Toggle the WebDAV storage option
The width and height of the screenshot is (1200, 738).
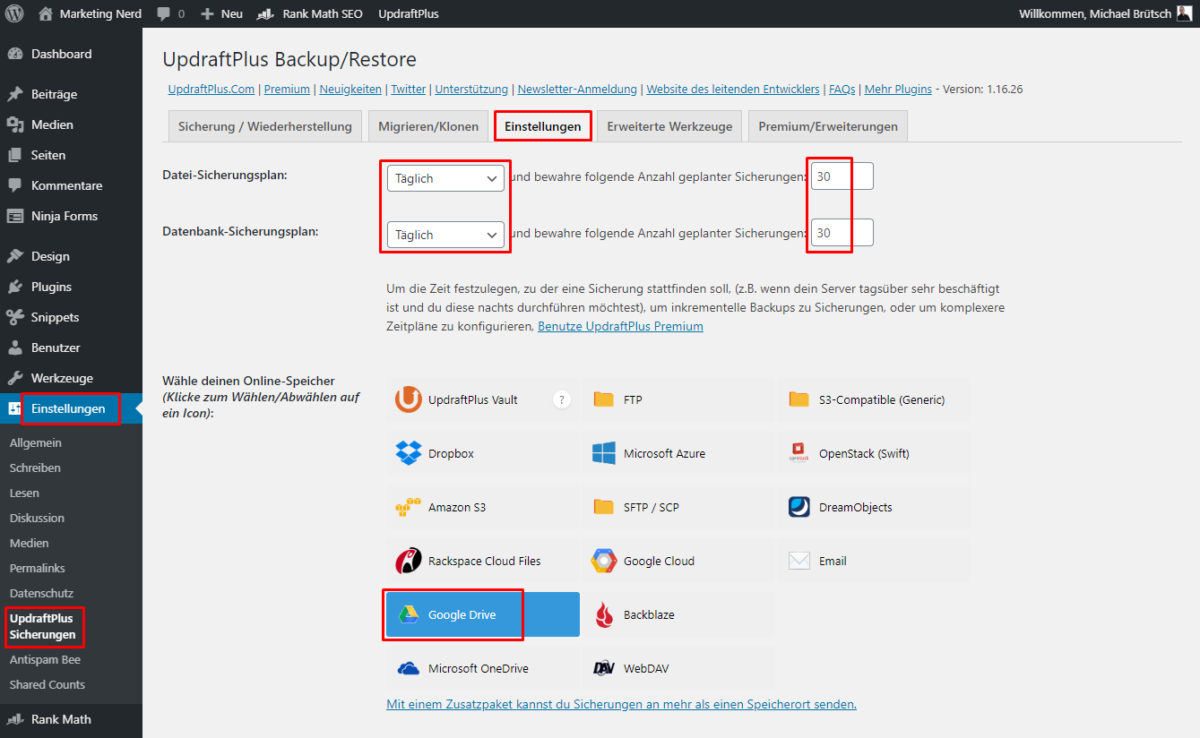678,668
